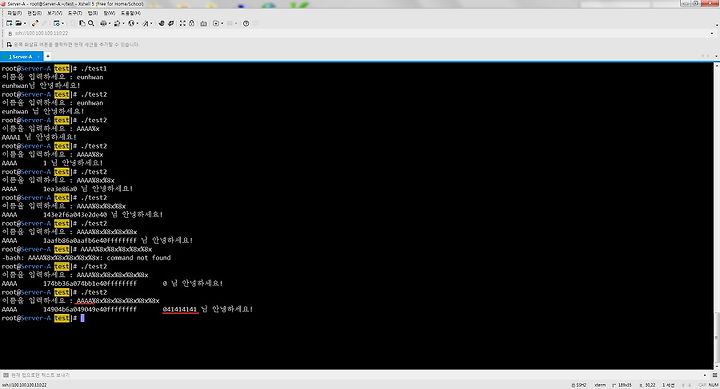Open the 보기(V) menu
This screenshot has width=720, height=389.
pos(54,13)
